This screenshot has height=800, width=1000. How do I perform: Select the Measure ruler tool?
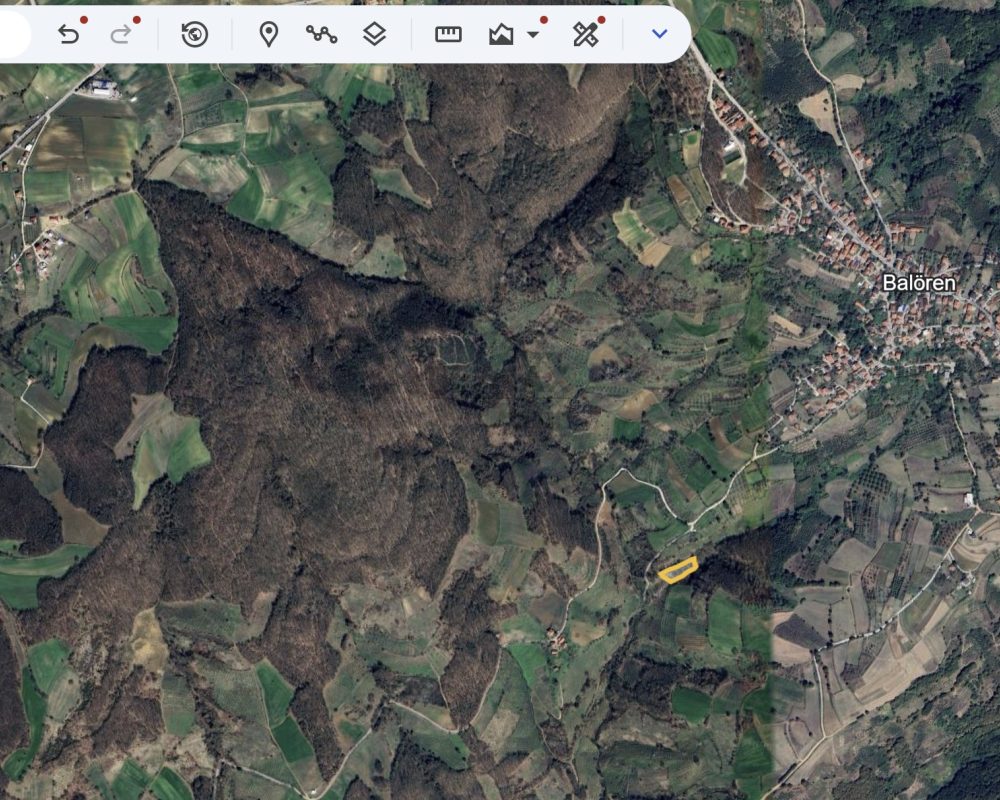pos(448,34)
